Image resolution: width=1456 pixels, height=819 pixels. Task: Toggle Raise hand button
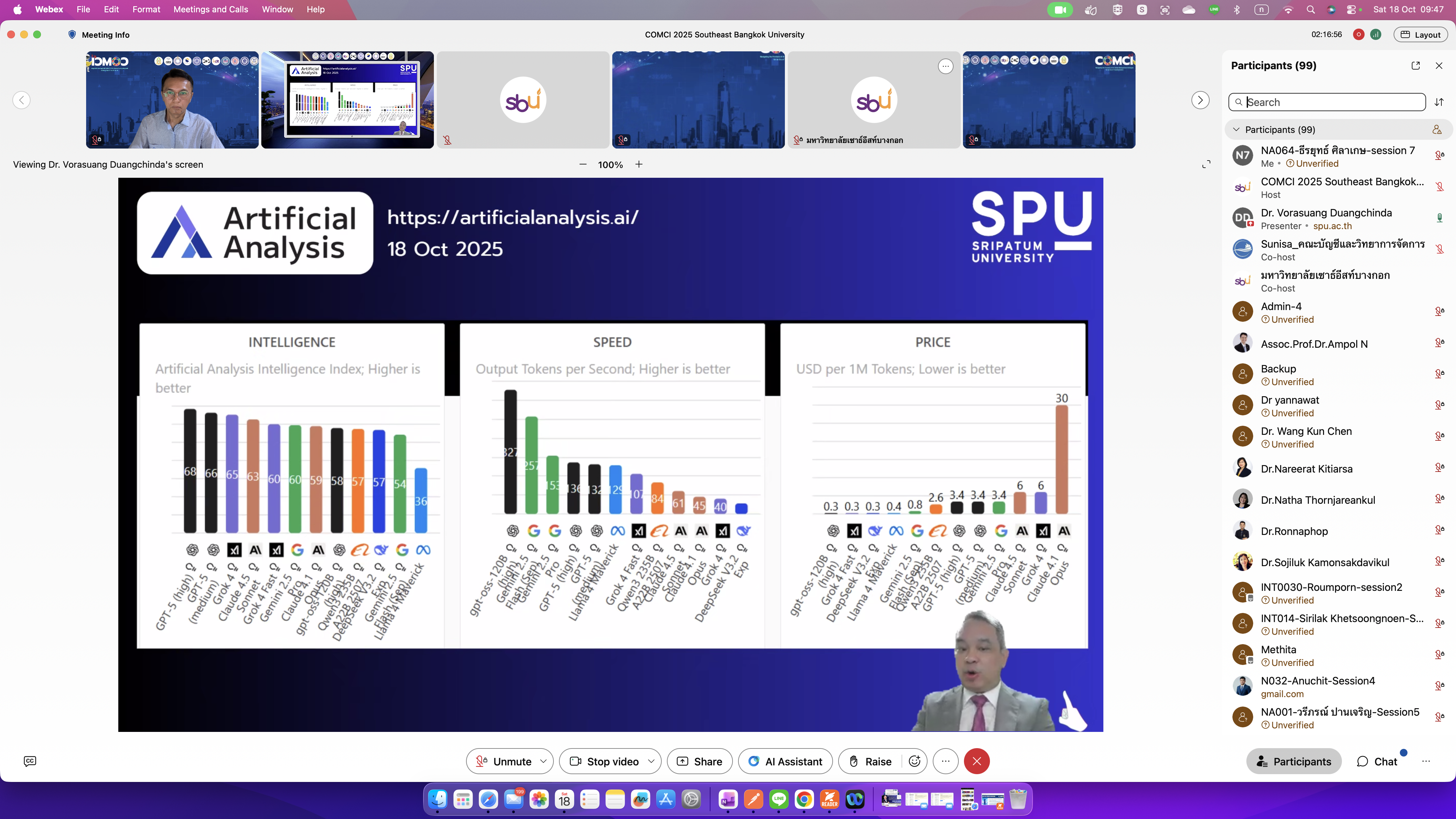coord(871,761)
